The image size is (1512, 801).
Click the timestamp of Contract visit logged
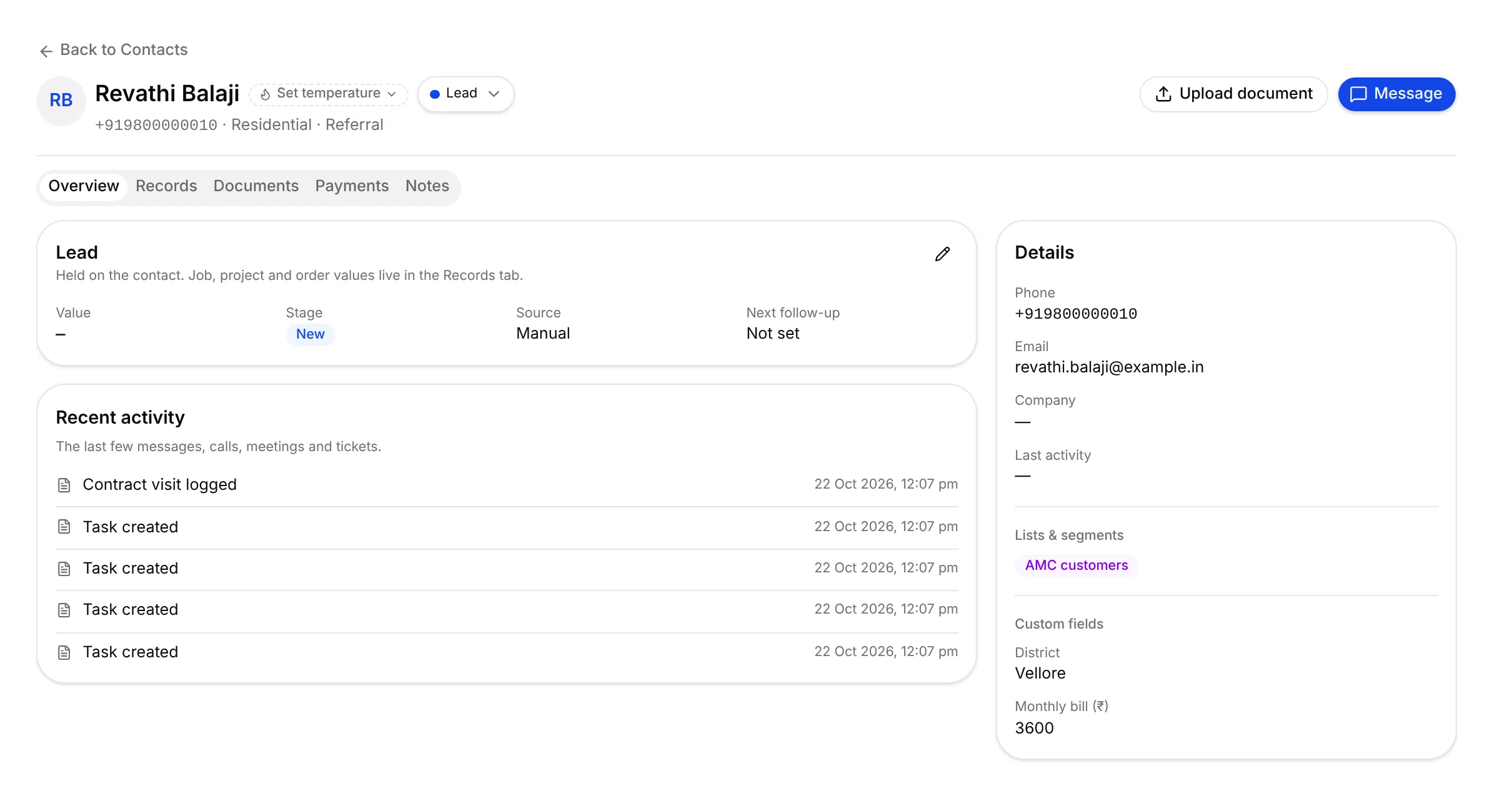pos(886,484)
